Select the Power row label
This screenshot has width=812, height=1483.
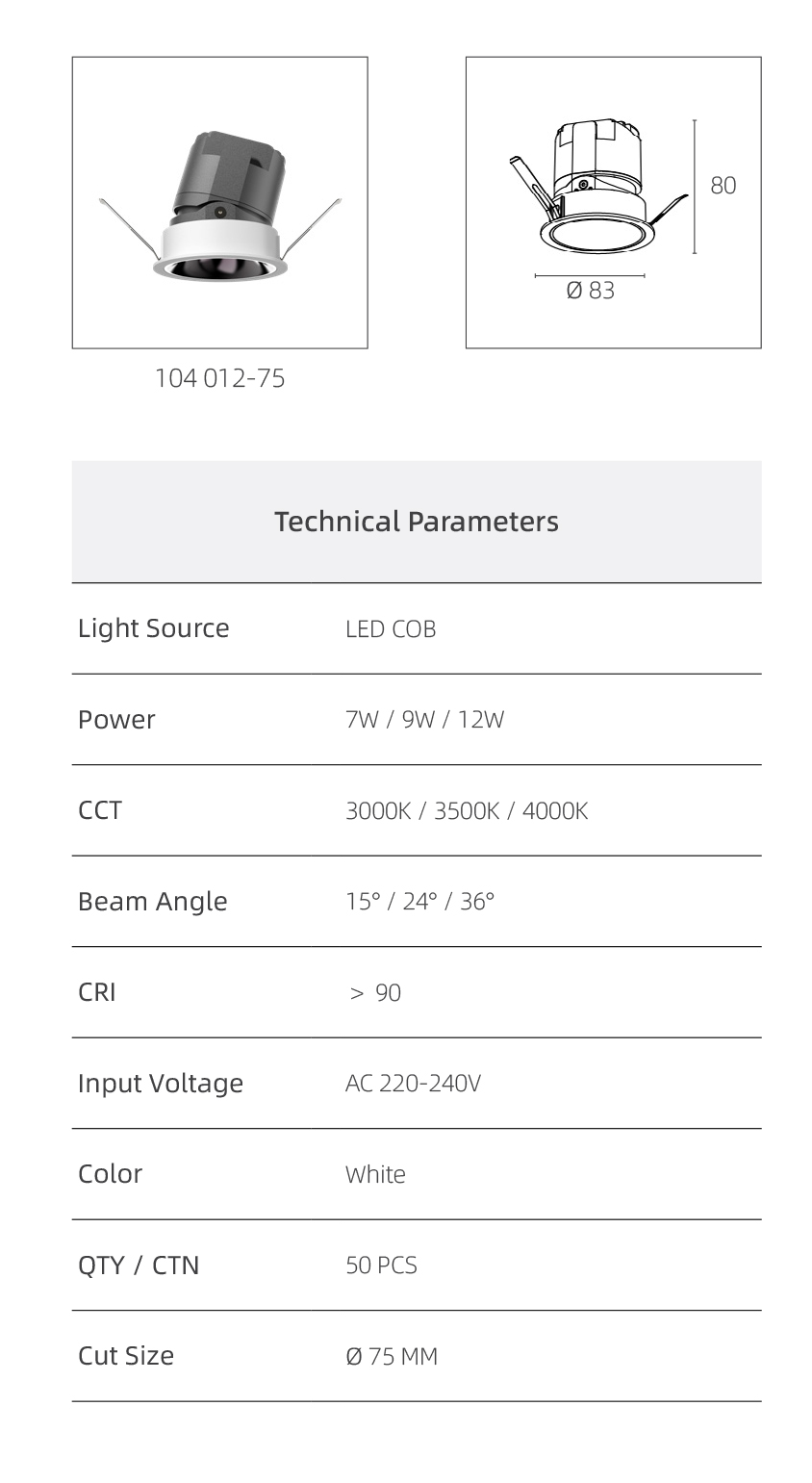[116, 720]
